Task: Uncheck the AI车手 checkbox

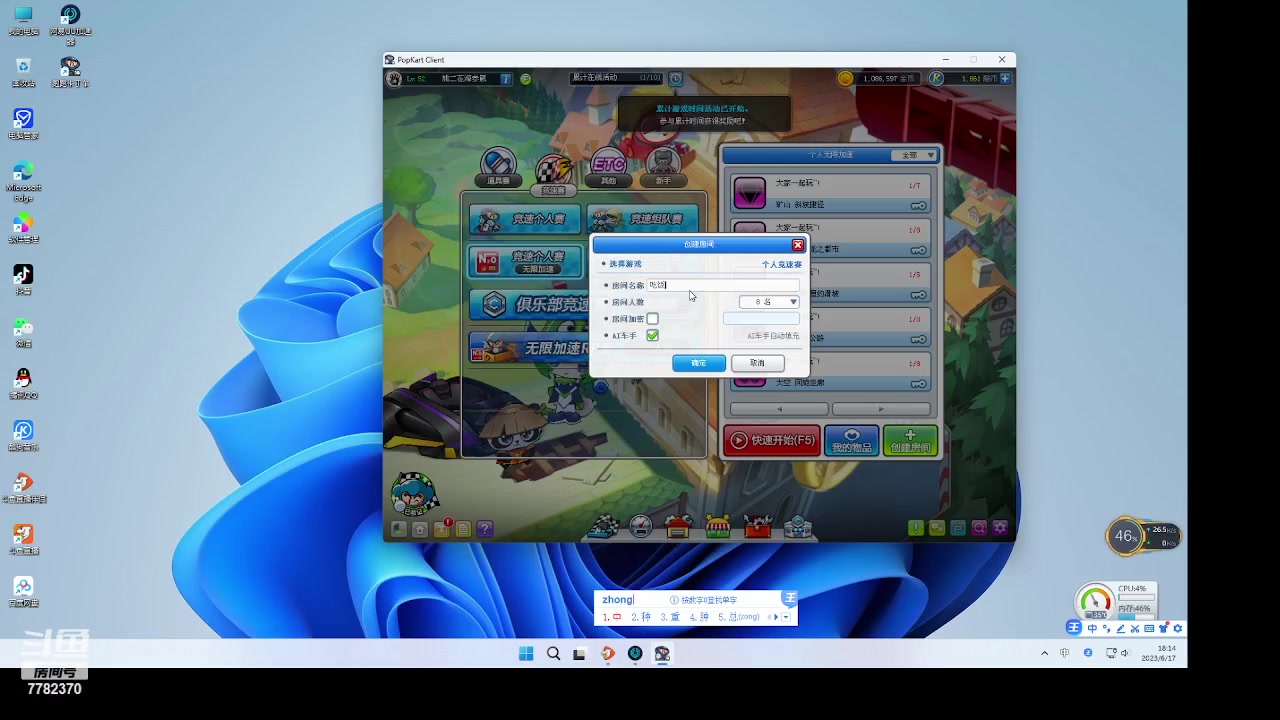Action: pyautogui.click(x=652, y=336)
